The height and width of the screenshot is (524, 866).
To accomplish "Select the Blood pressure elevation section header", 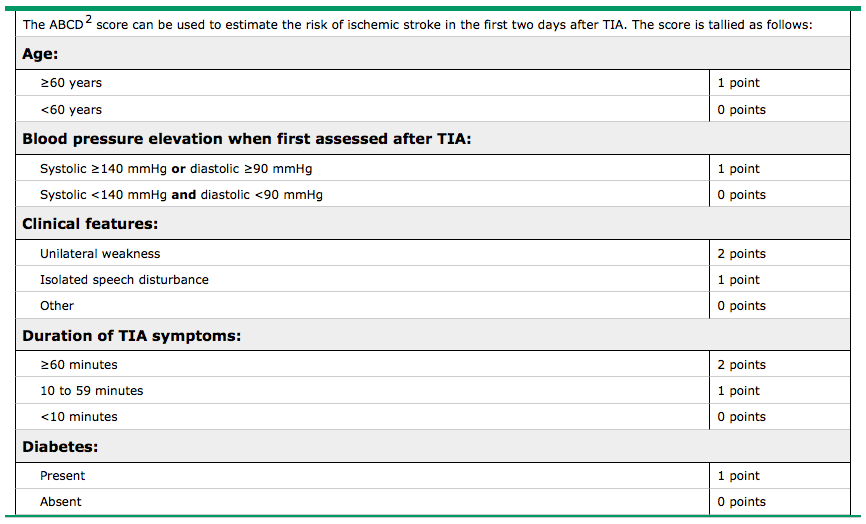I will 246,139.
